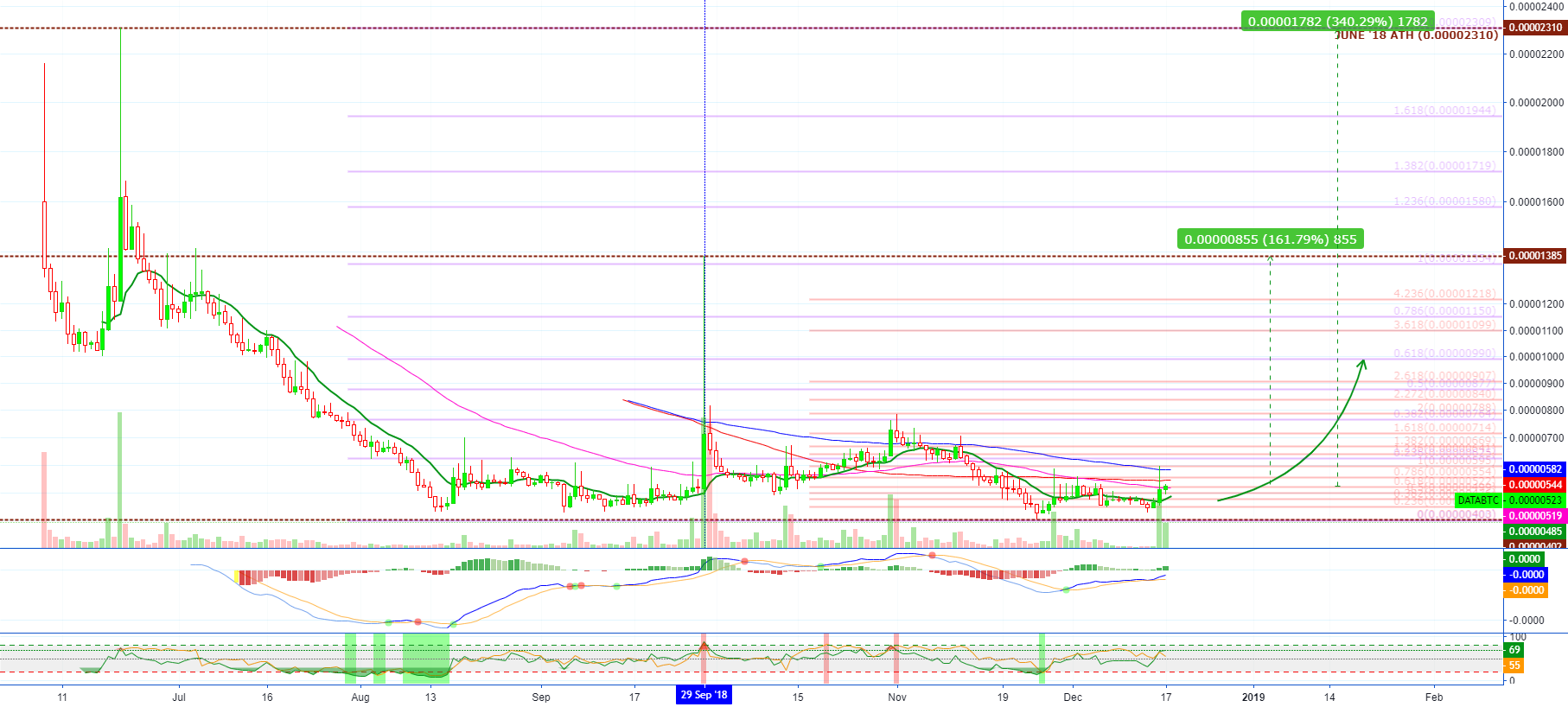Select the 14 date label on time axis
This screenshot has height=707, width=1568.
(1329, 697)
